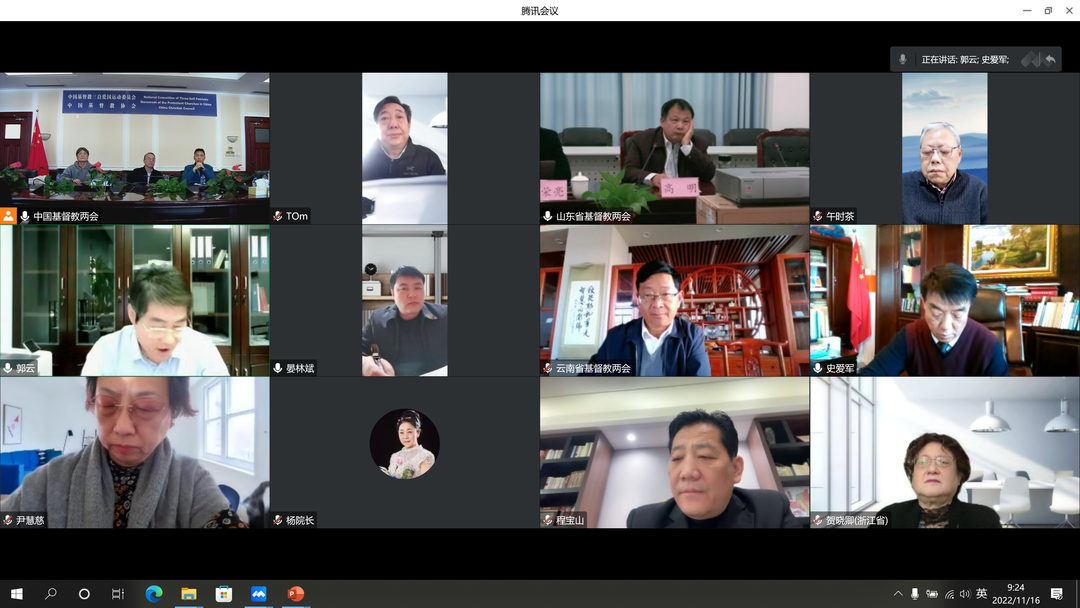Viewport: 1080px width, 608px height.
Task: Click the mic icon on 午时茶's video tile
Action: (x=816, y=214)
